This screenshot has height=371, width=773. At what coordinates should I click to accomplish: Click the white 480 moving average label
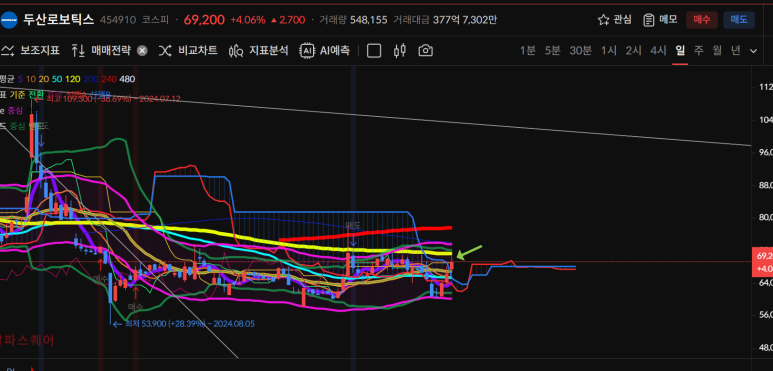[127, 79]
